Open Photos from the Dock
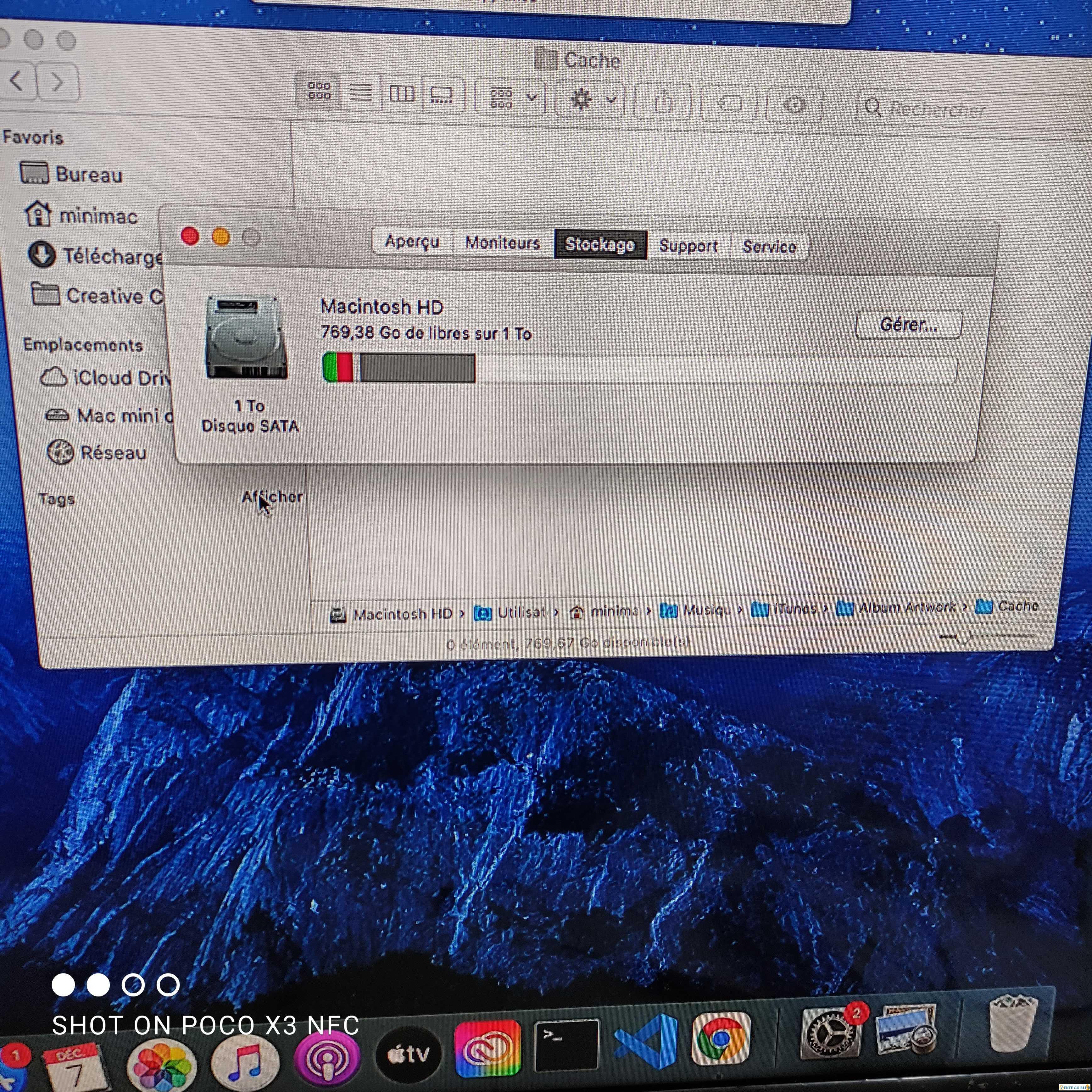The width and height of the screenshot is (1092, 1092). [162, 1066]
